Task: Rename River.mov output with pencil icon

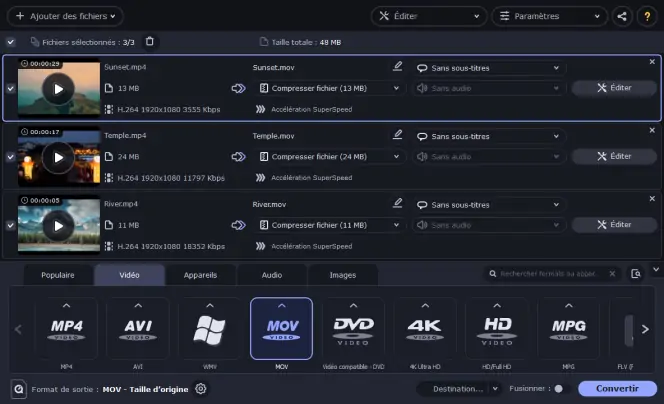Action: [x=397, y=203]
